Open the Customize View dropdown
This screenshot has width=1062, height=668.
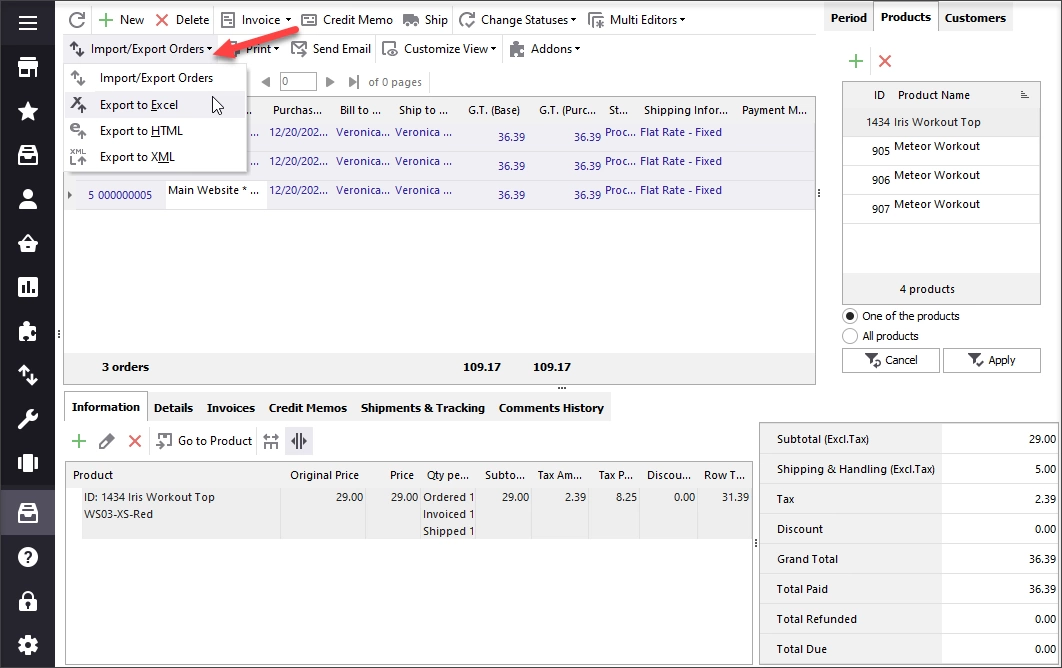click(x=439, y=49)
